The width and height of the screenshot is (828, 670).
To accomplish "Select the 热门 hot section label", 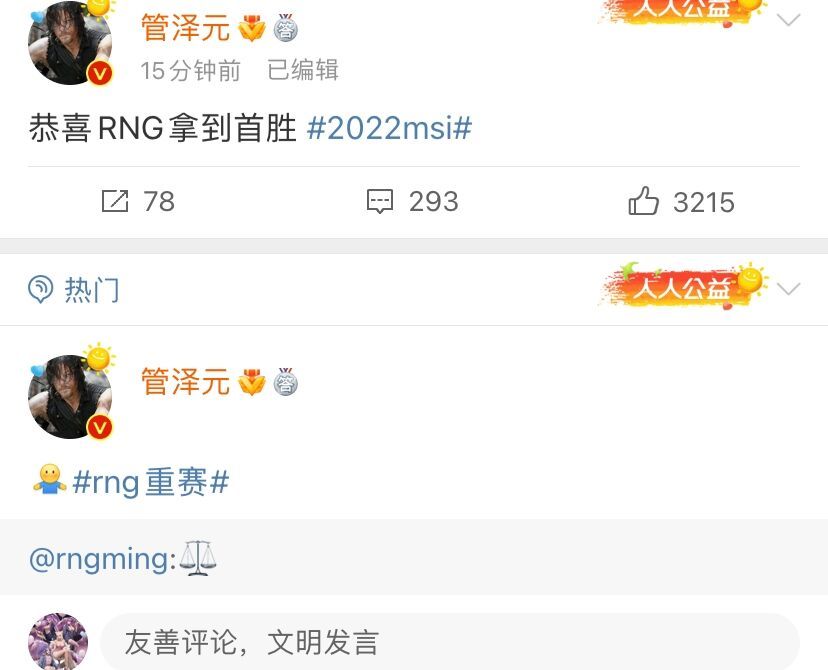I will tap(92, 290).
